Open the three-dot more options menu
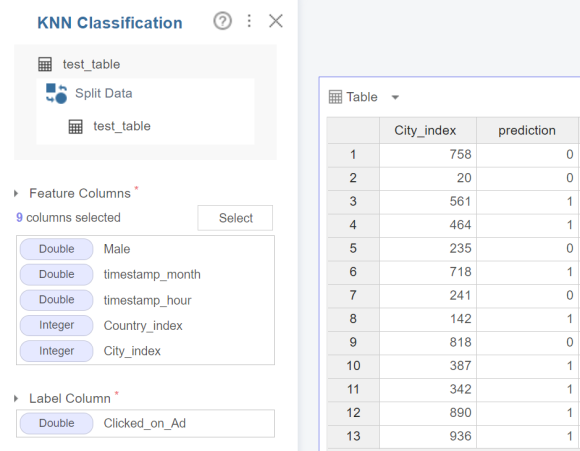This screenshot has height=451, width=580. click(249, 21)
